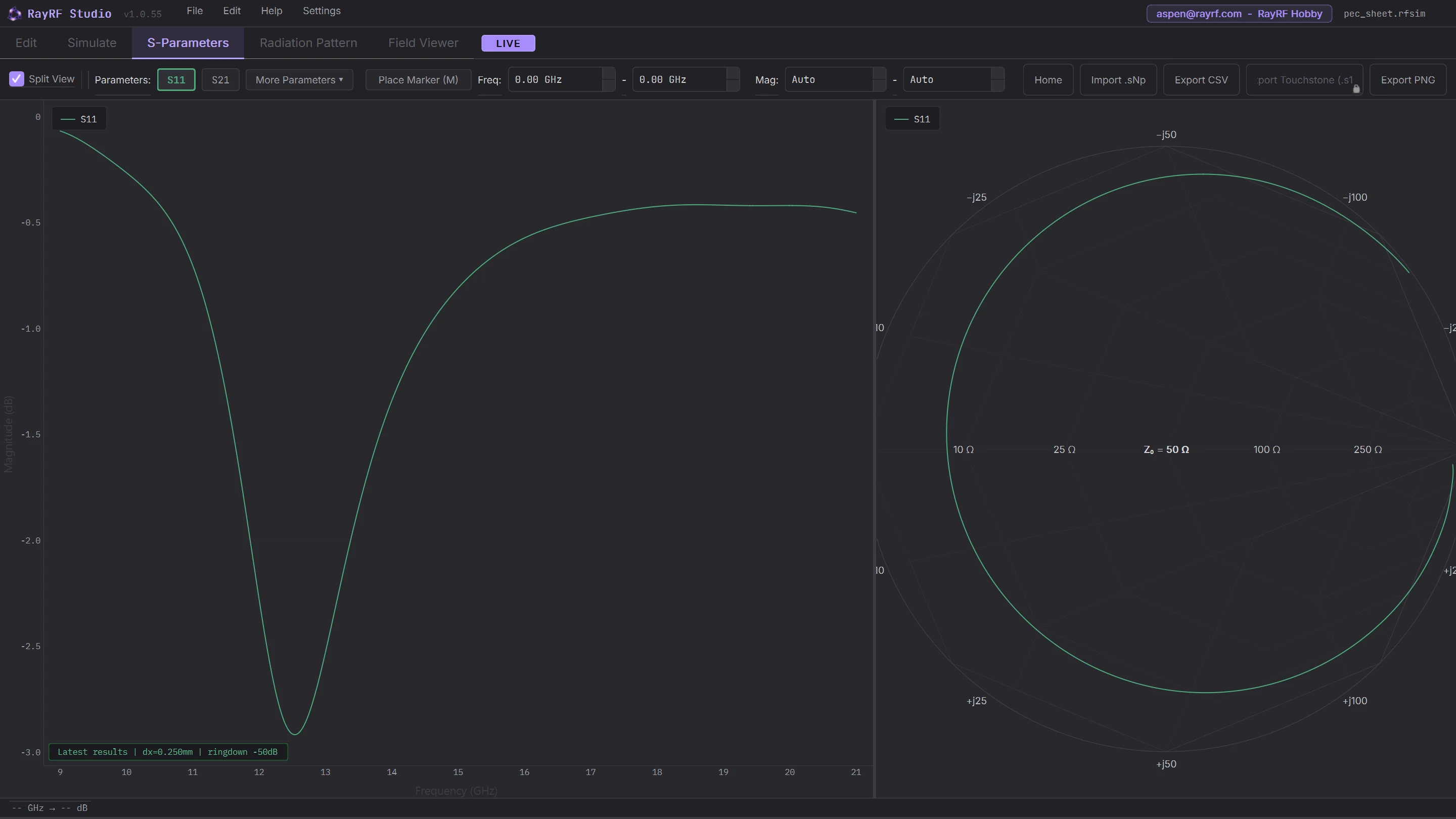Click the '100 Ω' Smith chart label

coord(1266,450)
